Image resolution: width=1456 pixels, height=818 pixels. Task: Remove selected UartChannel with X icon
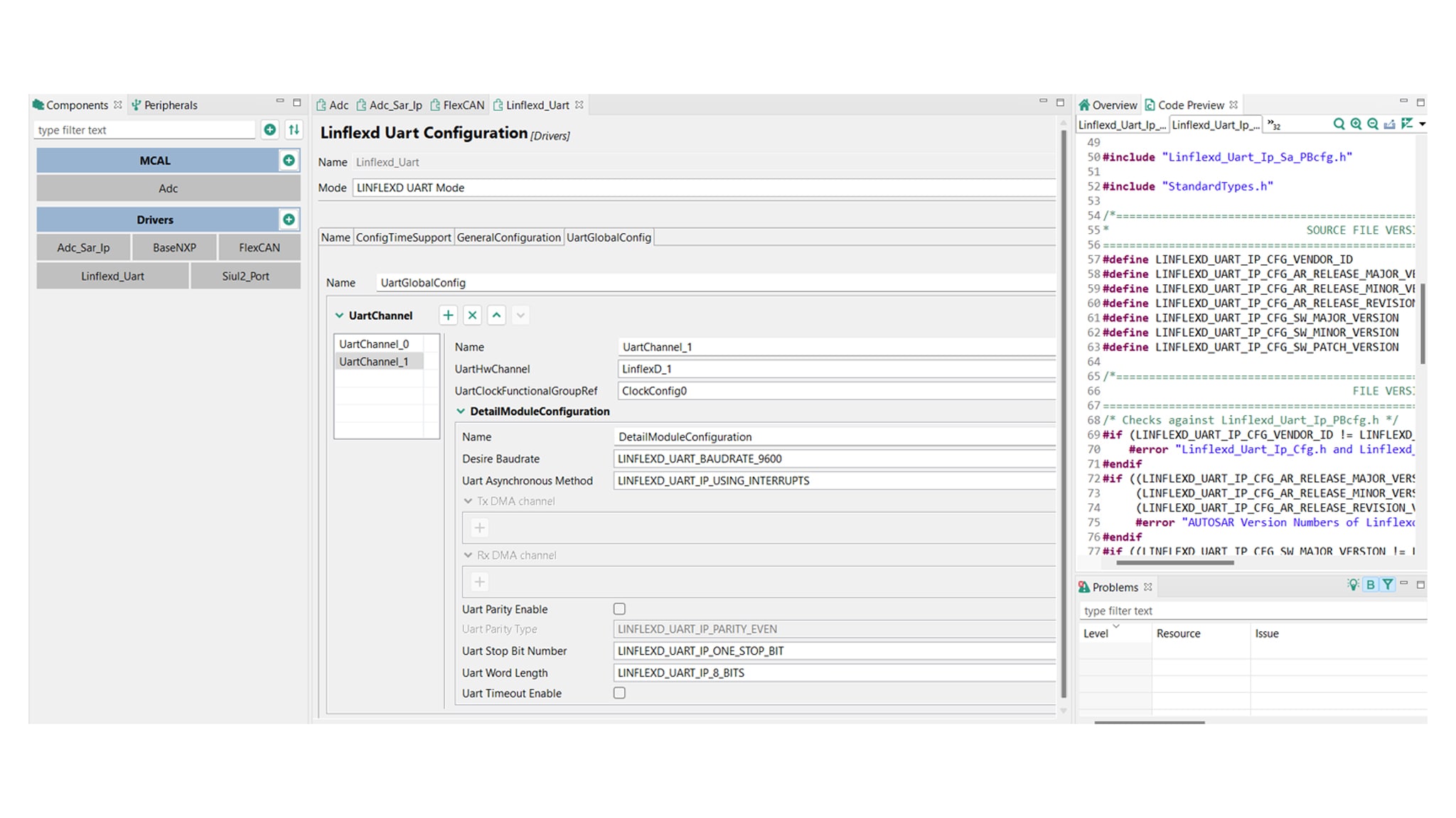(x=472, y=316)
